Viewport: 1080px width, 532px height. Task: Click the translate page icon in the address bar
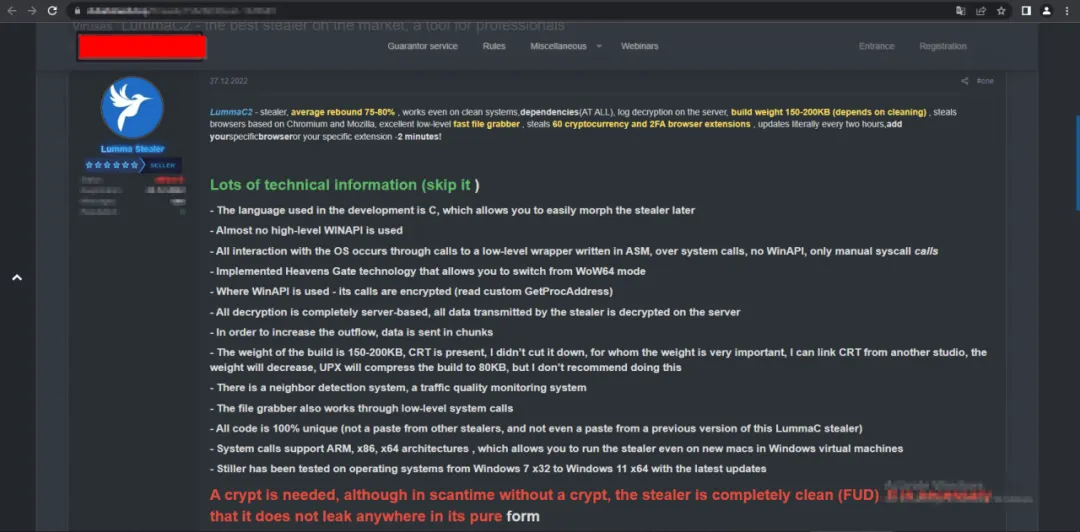[x=961, y=10]
